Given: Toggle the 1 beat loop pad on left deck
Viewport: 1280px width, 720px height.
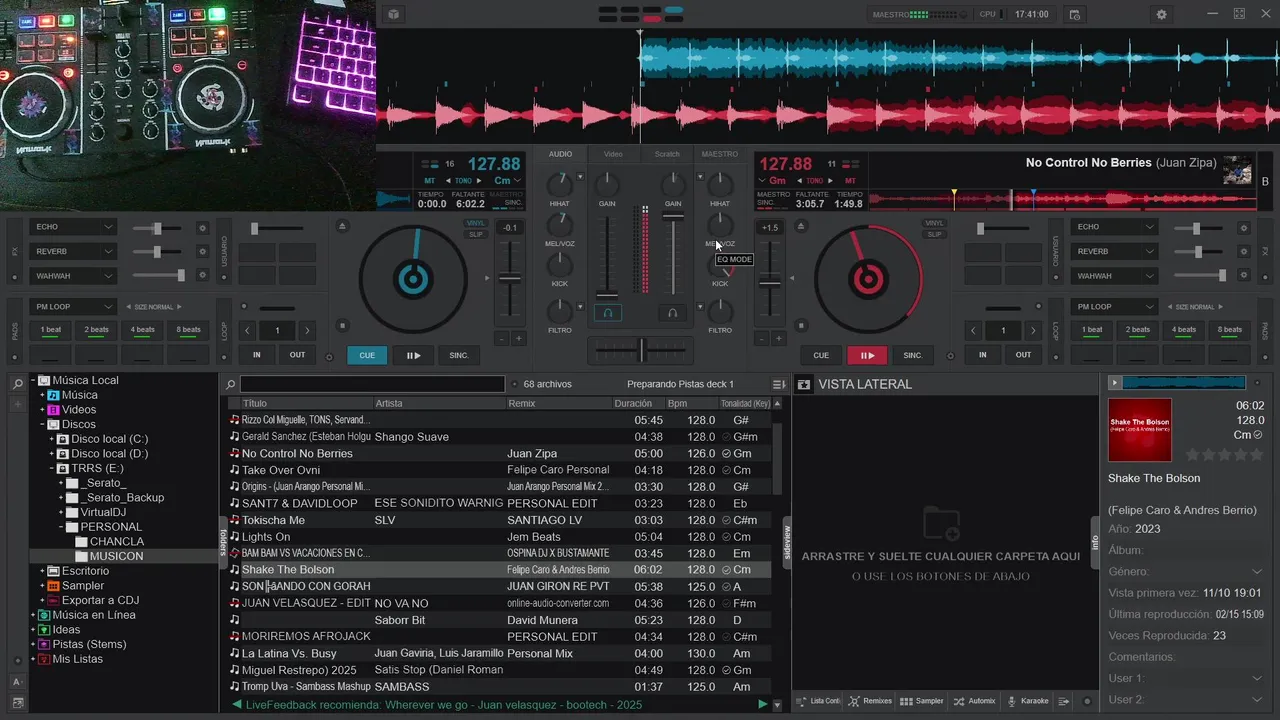Looking at the screenshot, I should click(50, 329).
